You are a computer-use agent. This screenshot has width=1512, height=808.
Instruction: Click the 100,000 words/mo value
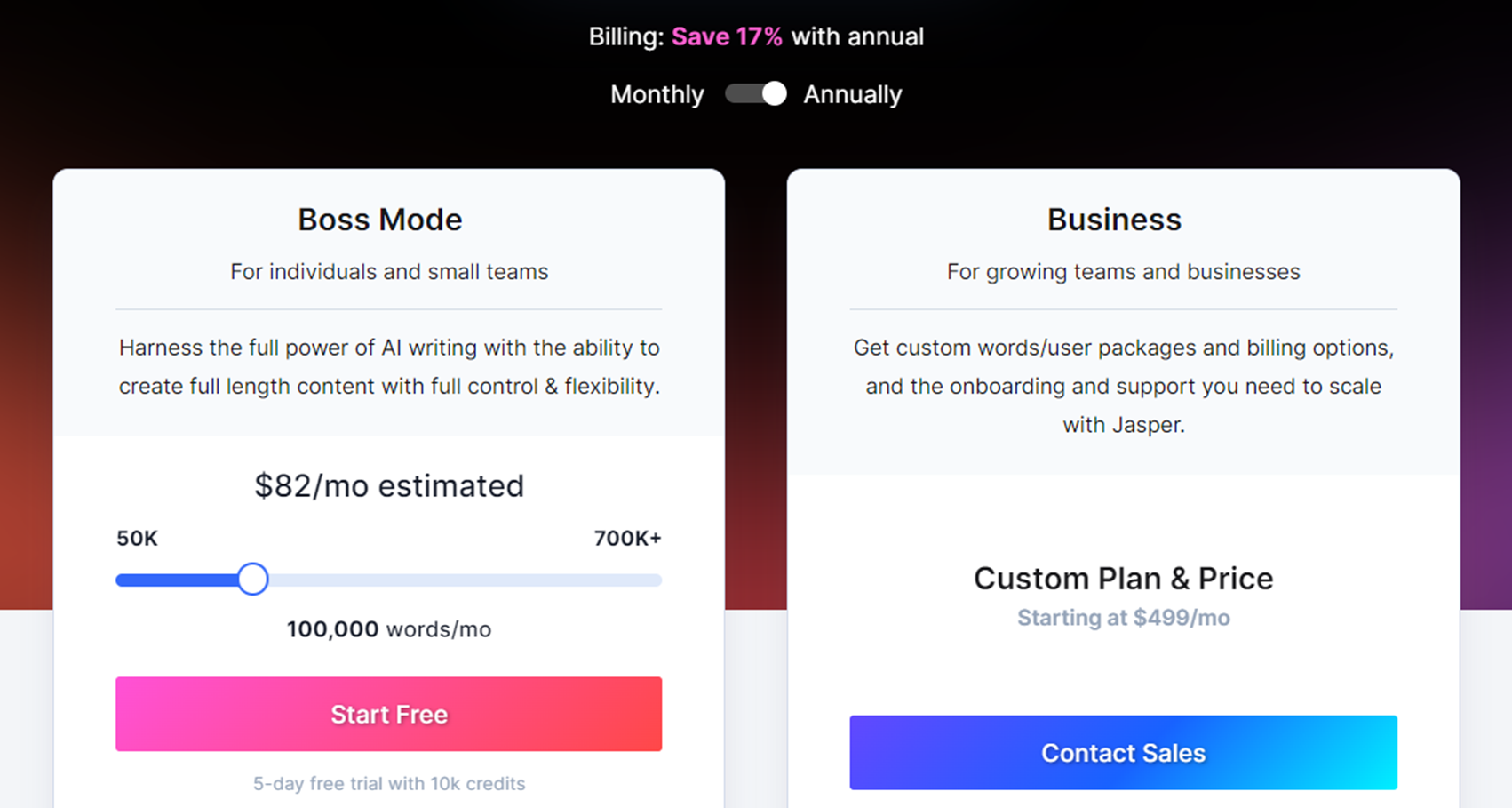pyautogui.click(x=389, y=629)
